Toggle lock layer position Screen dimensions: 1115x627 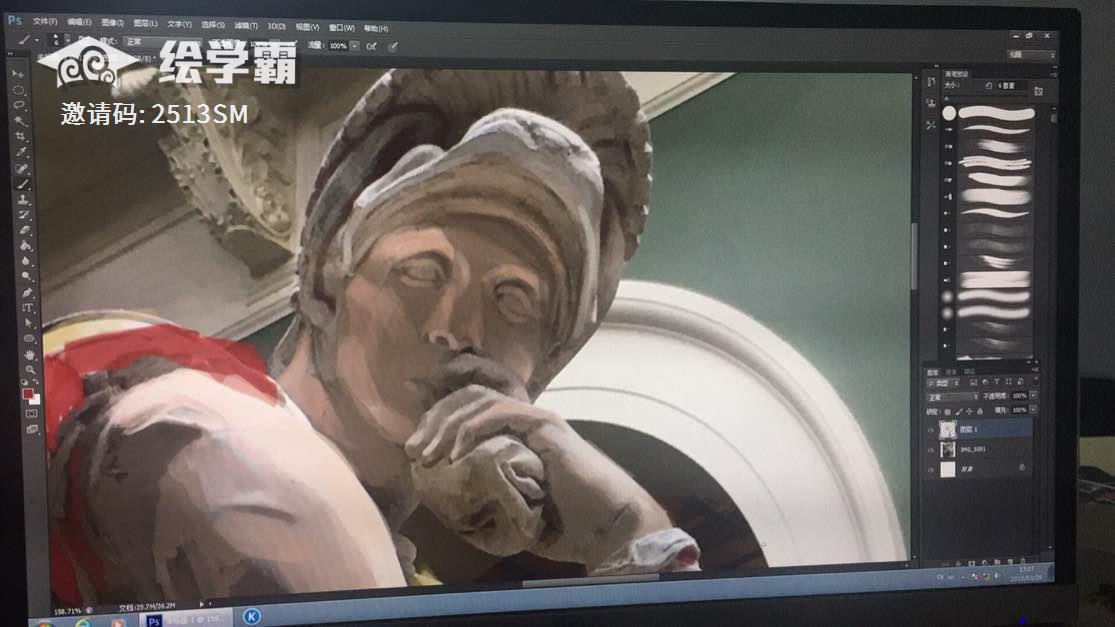coord(969,412)
